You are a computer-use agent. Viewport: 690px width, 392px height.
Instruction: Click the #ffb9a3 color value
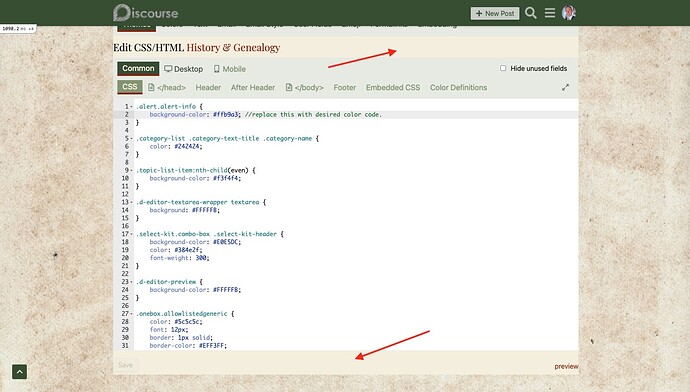point(225,114)
